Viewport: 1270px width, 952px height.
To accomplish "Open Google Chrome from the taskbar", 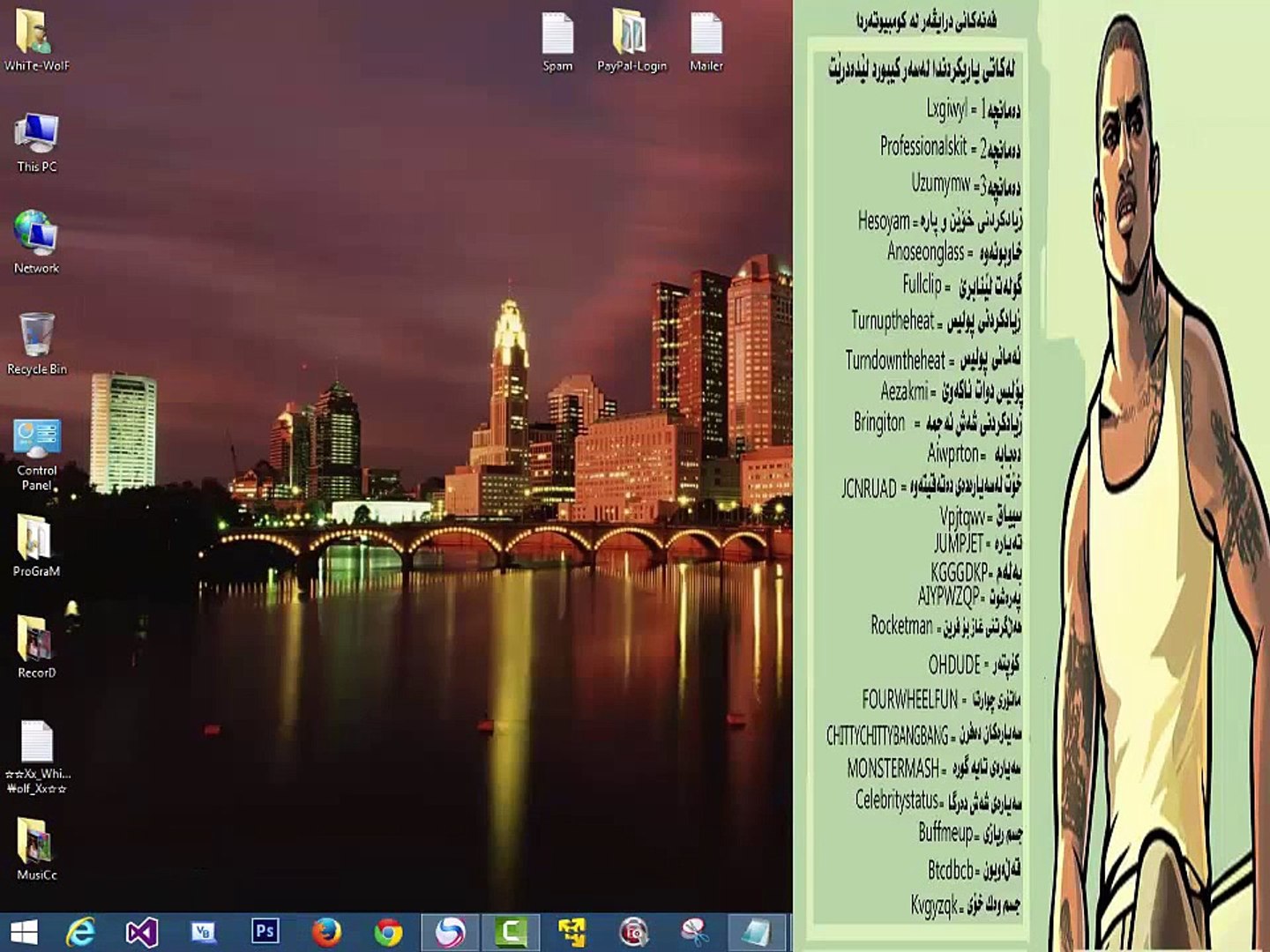I will (x=388, y=932).
